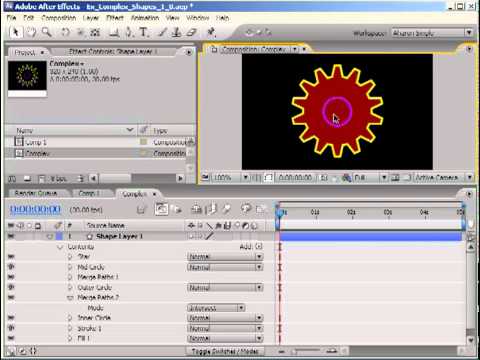Click the Toggle Switches / Modes button
480x360 pixels.
(225, 351)
